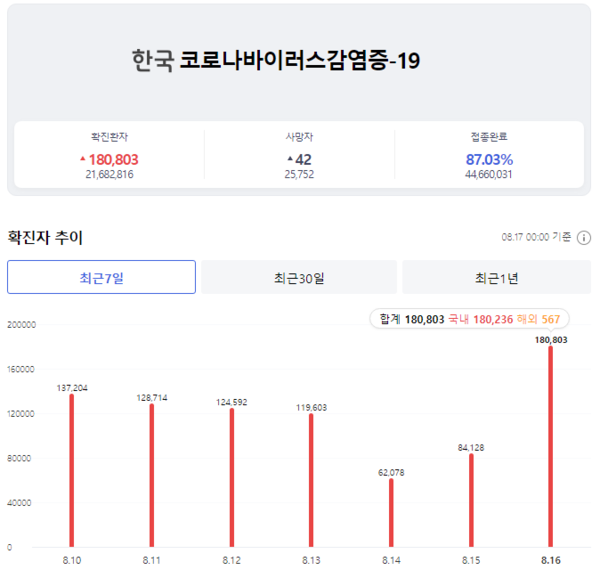Viewport: 600px width, 570px height.
Task: Click the vaccination rate 87.03%
Action: click(x=489, y=160)
